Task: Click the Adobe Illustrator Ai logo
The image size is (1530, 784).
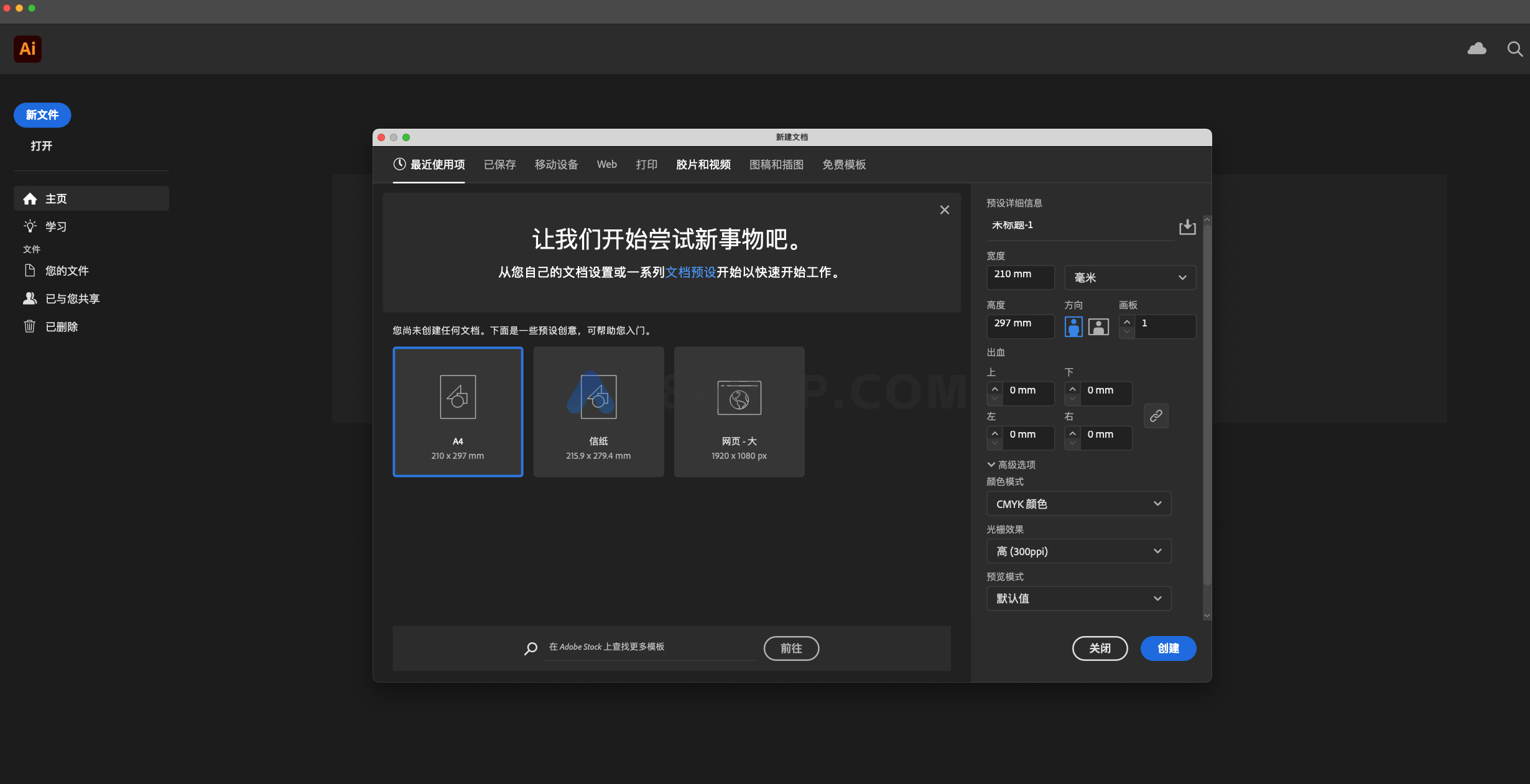Action: [27, 49]
